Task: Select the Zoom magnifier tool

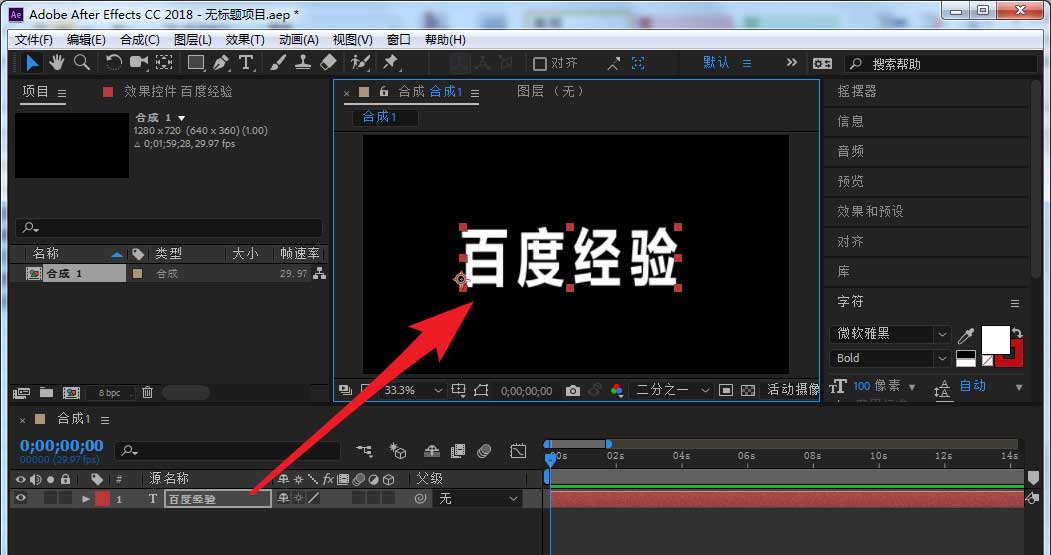Action: point(82,63)
